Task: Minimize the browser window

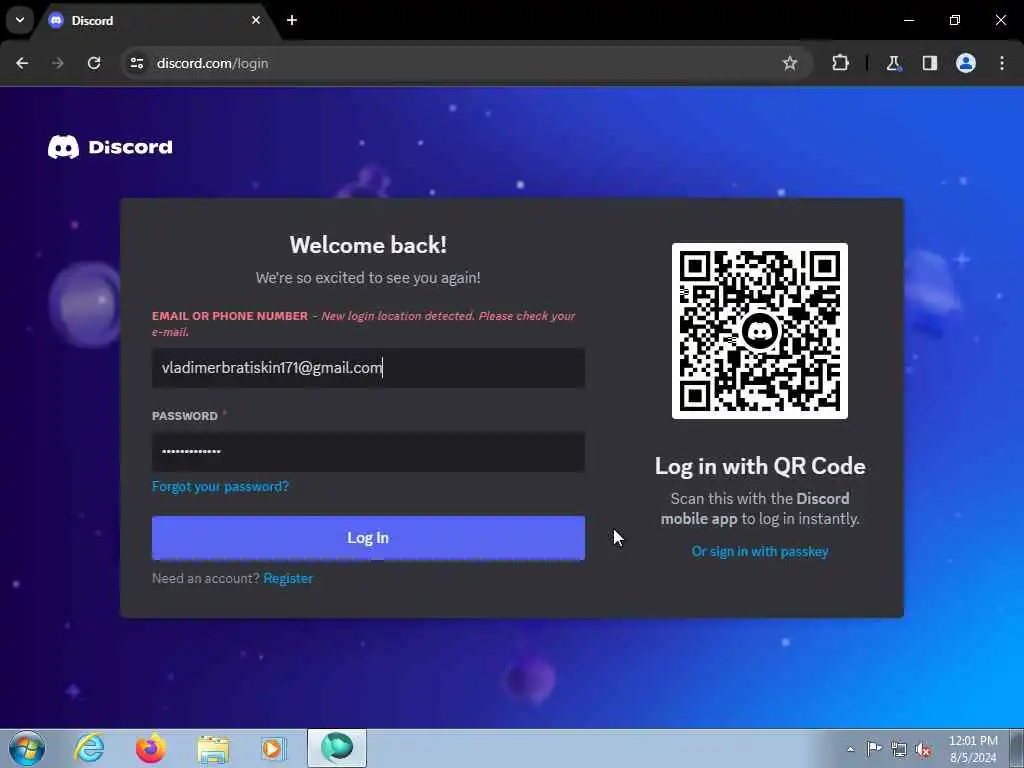Action: [x=908, y=20]
